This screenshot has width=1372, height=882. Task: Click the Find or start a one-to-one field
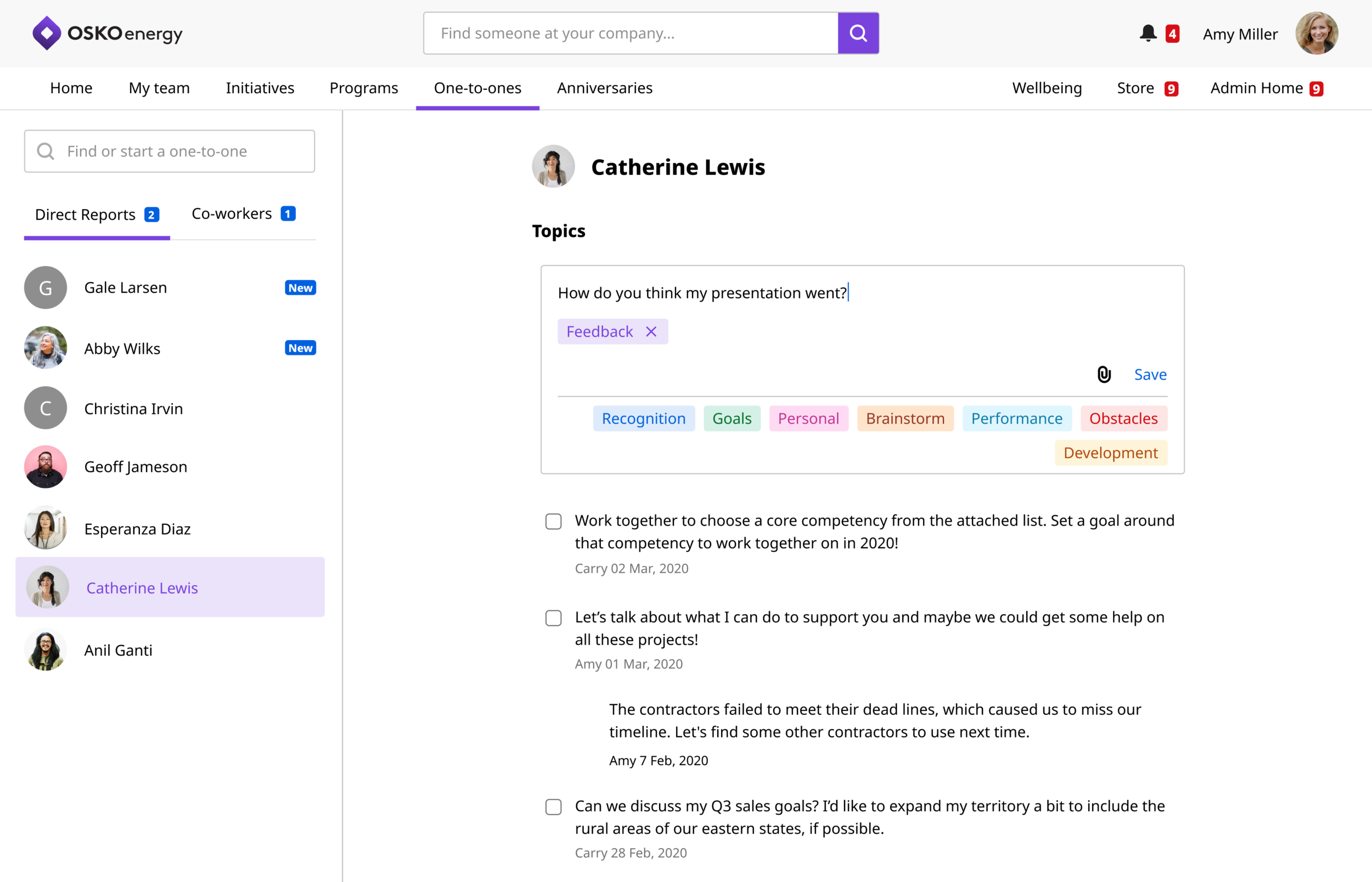click(170, 151)
